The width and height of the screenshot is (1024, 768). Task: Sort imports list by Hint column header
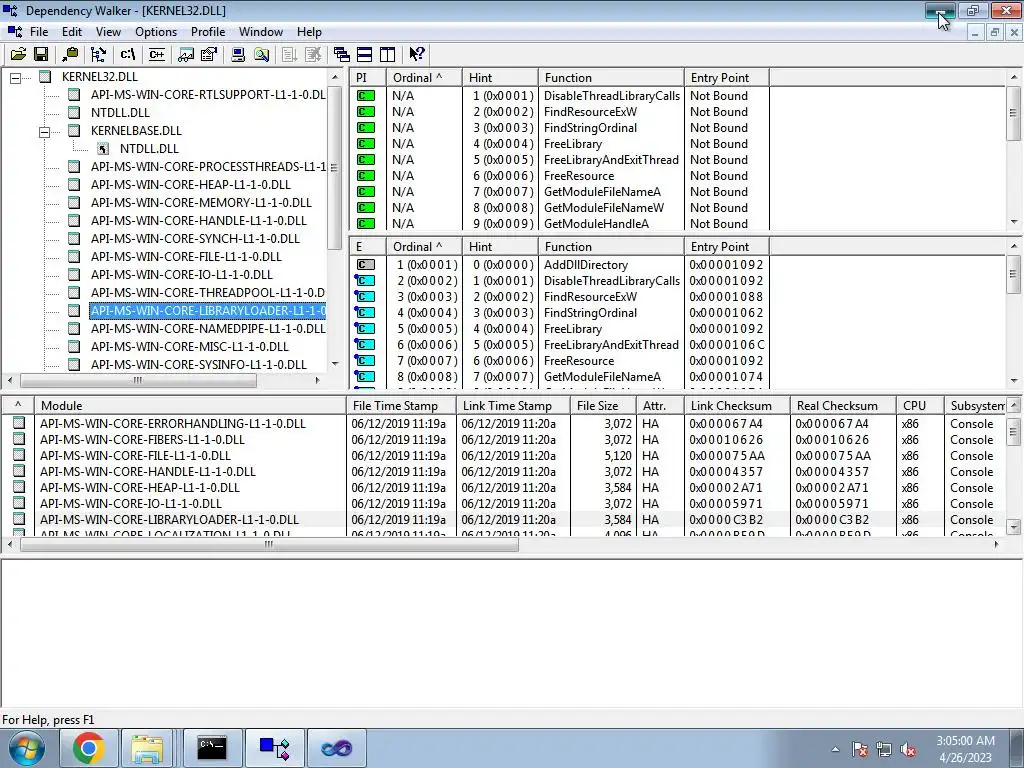point(500,78)
